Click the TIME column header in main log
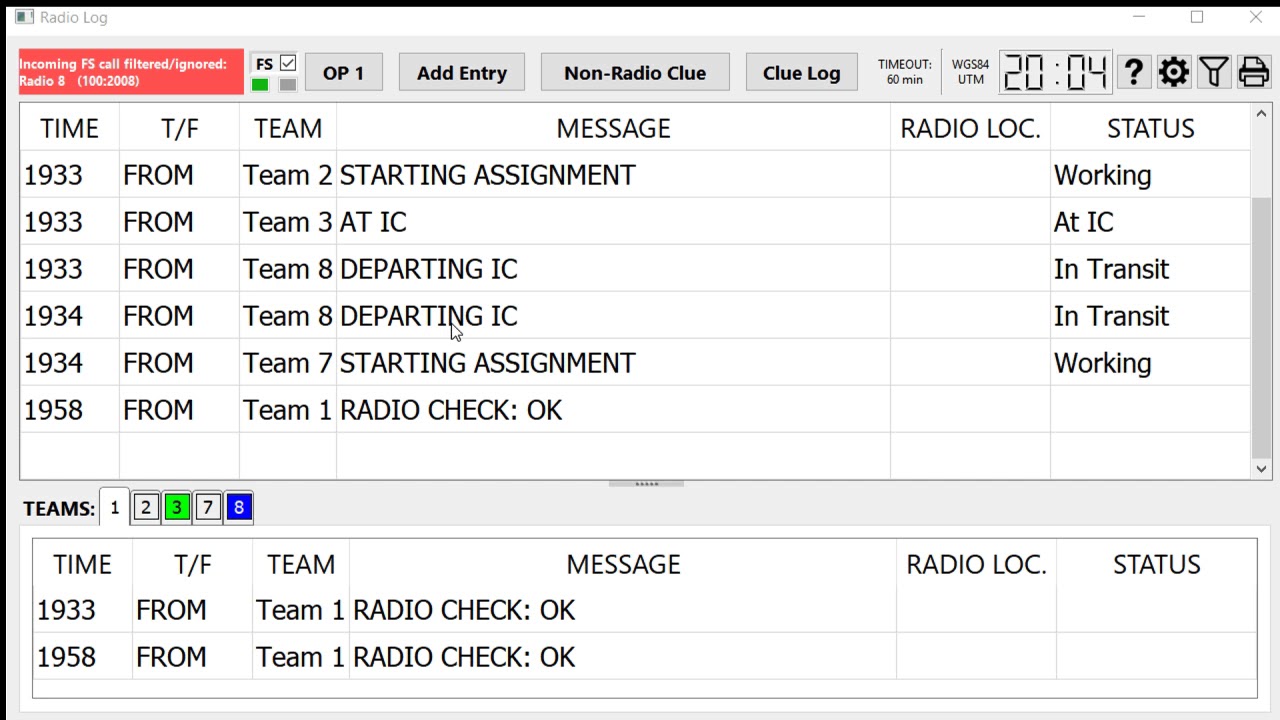 (x=69, y=128)
